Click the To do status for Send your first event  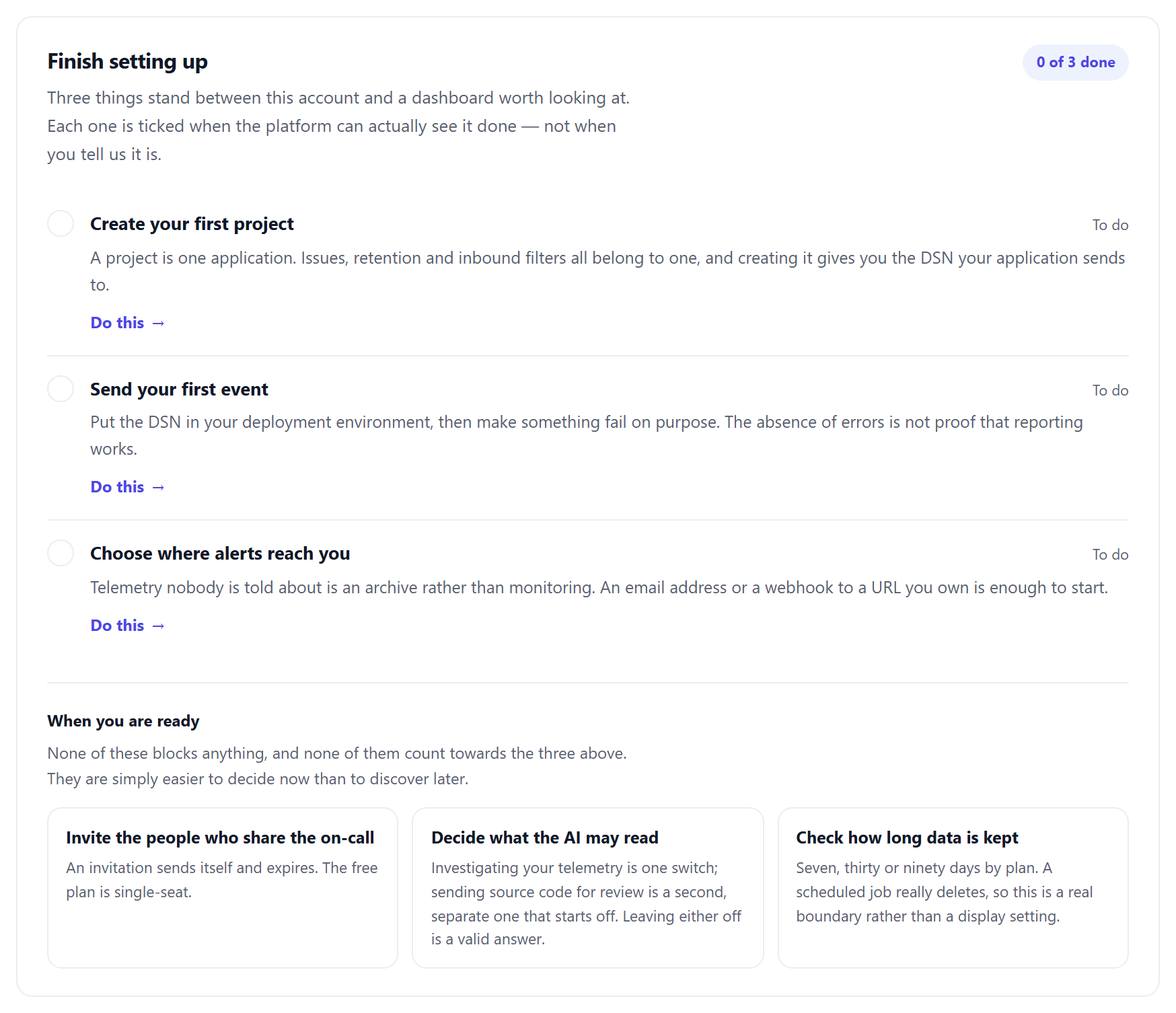pos(1110,390)
